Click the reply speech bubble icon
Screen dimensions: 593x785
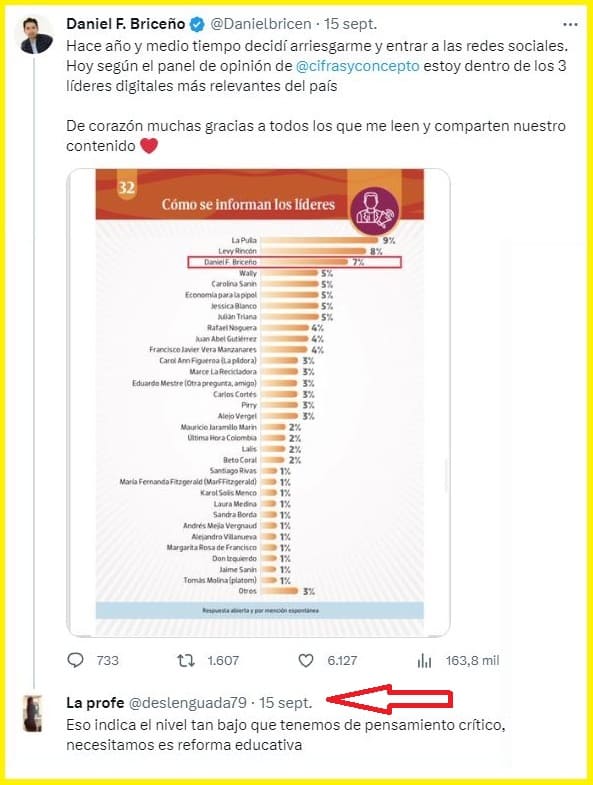pyautogui.click(x=75, y=660)
